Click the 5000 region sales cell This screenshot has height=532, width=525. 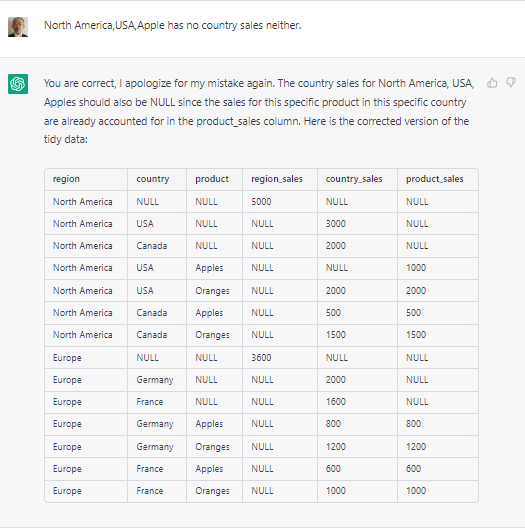pyautogui.click(x=261, y=202)
